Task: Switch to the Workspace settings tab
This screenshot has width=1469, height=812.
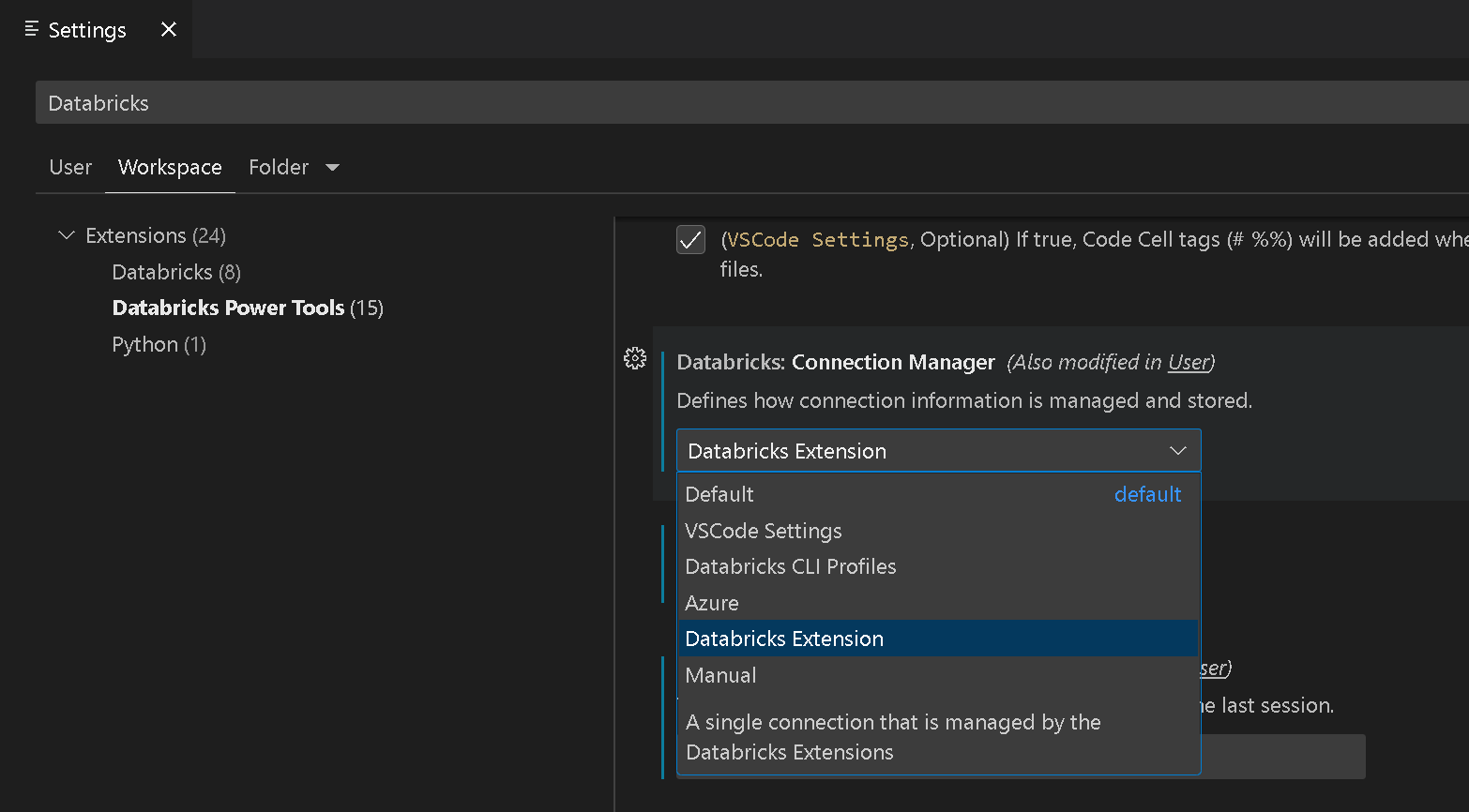Action: (170, 167)
